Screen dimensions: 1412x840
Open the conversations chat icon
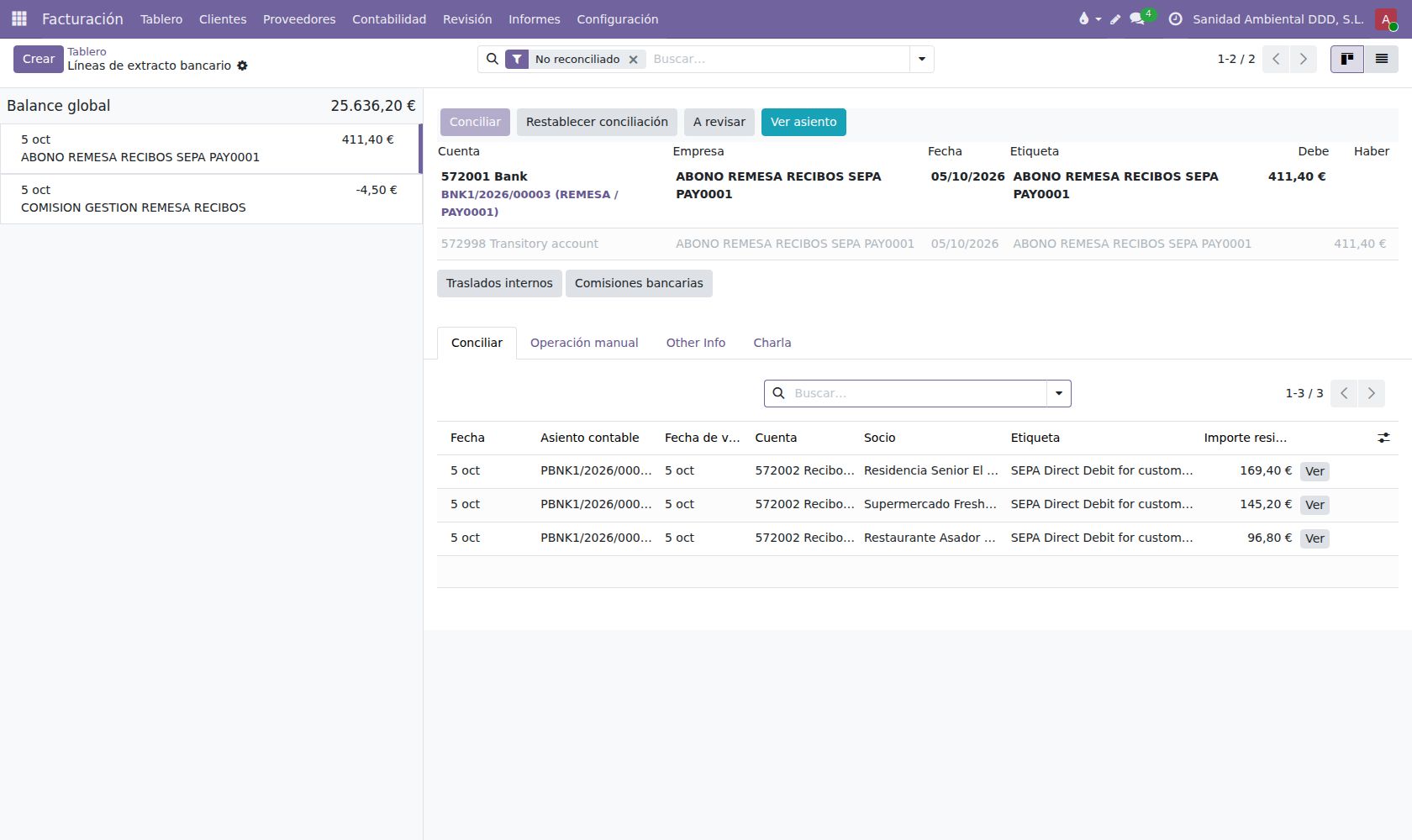pyautogui.click(x=1137, y=19)
